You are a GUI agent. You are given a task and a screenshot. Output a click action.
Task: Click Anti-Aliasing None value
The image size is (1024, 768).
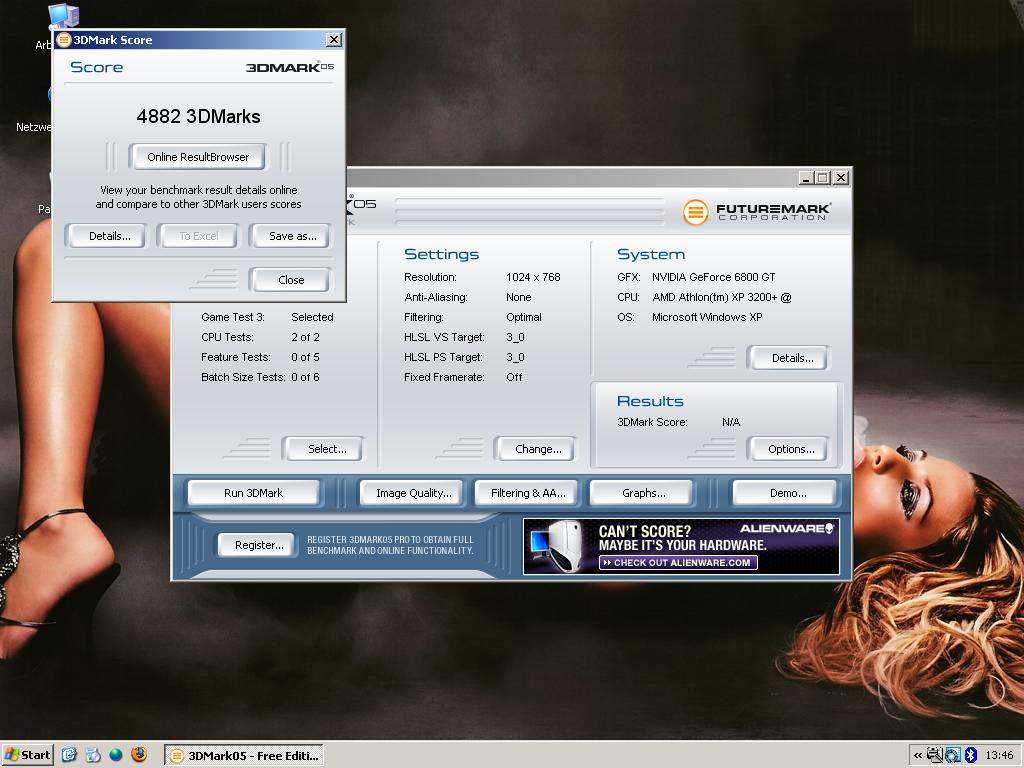(x=519, y=297)
